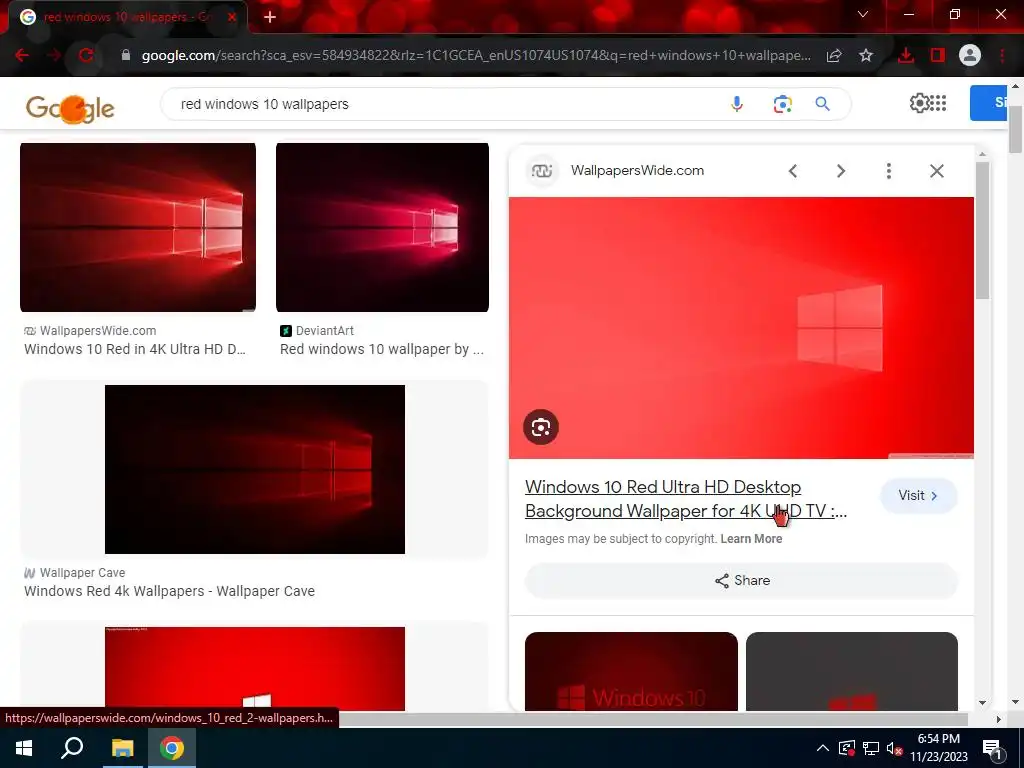Click the network tray icon
Screen dimensions: 1024x768
click(x=871, y=748)
